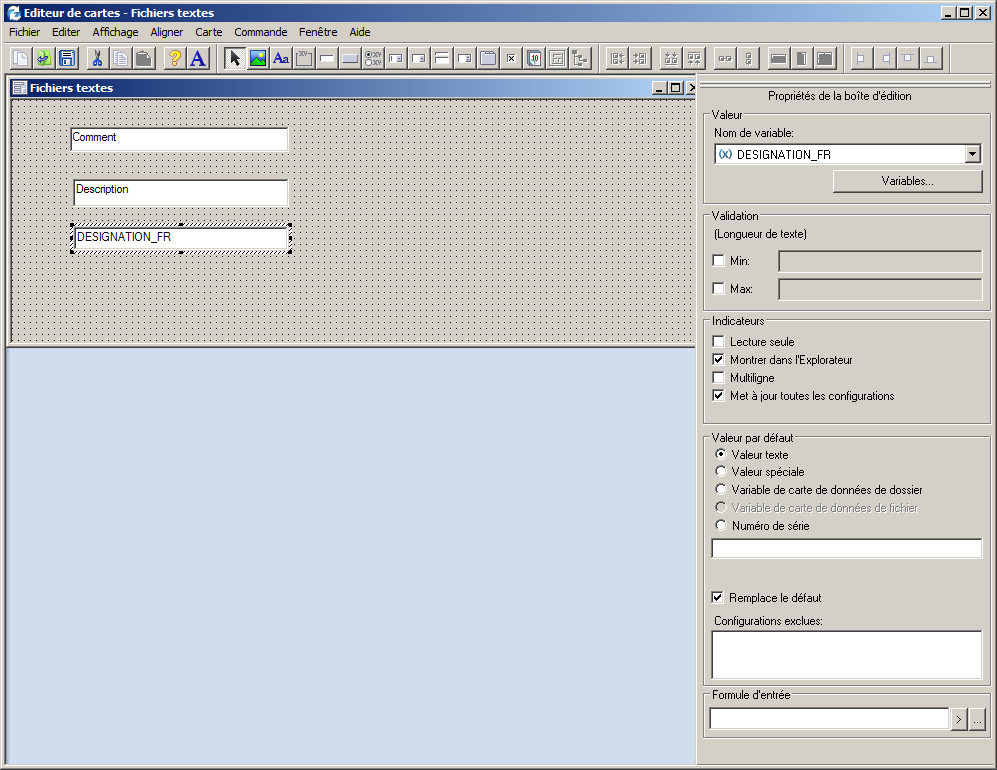Viewport: 997px width, 770px height.
Task: Toggle the Lecture seule checkbox
Action: (x=719, y=341)
